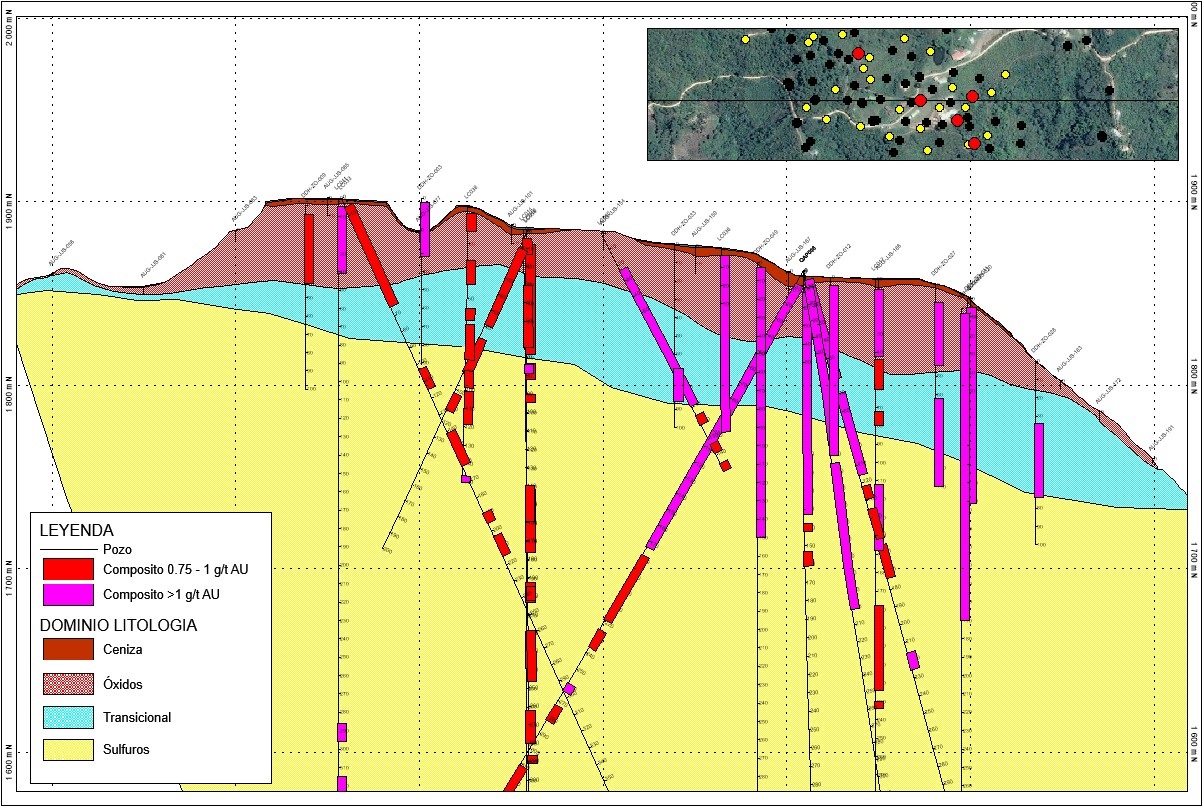Click drillhole label DDH-ZO-009
Image resolution: width=1203 pixels, height=808 pixels.
314,183
